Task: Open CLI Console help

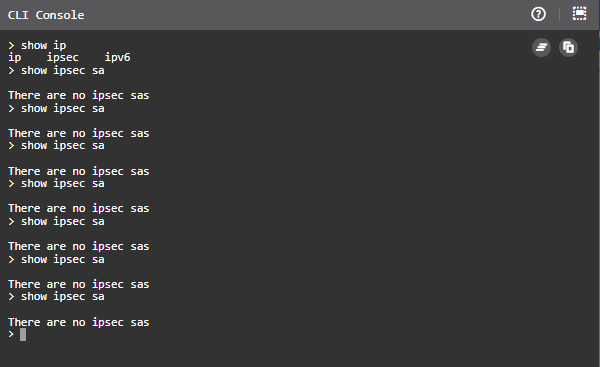Action: pos(538,14)
